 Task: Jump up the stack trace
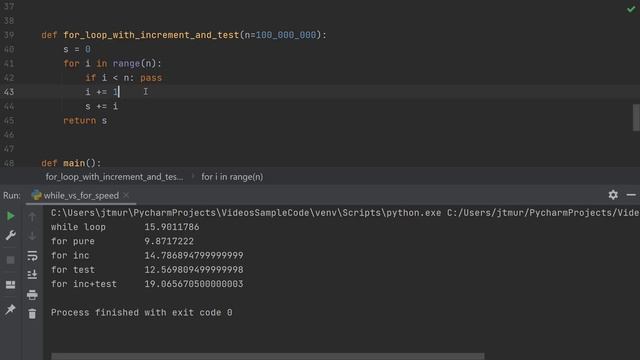[x=32, y=217]
